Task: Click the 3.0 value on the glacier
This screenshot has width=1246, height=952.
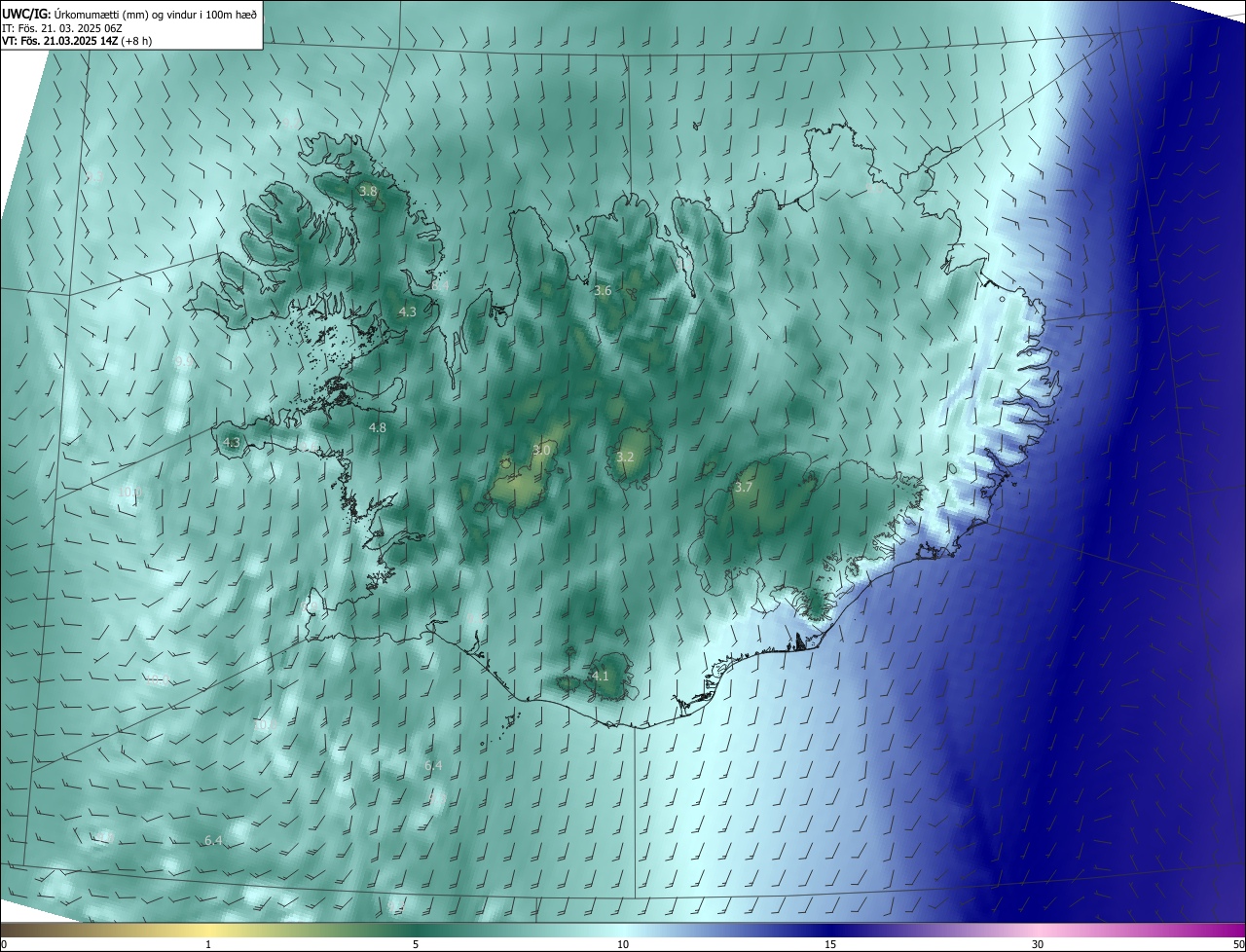Action: tap(542, 450)
